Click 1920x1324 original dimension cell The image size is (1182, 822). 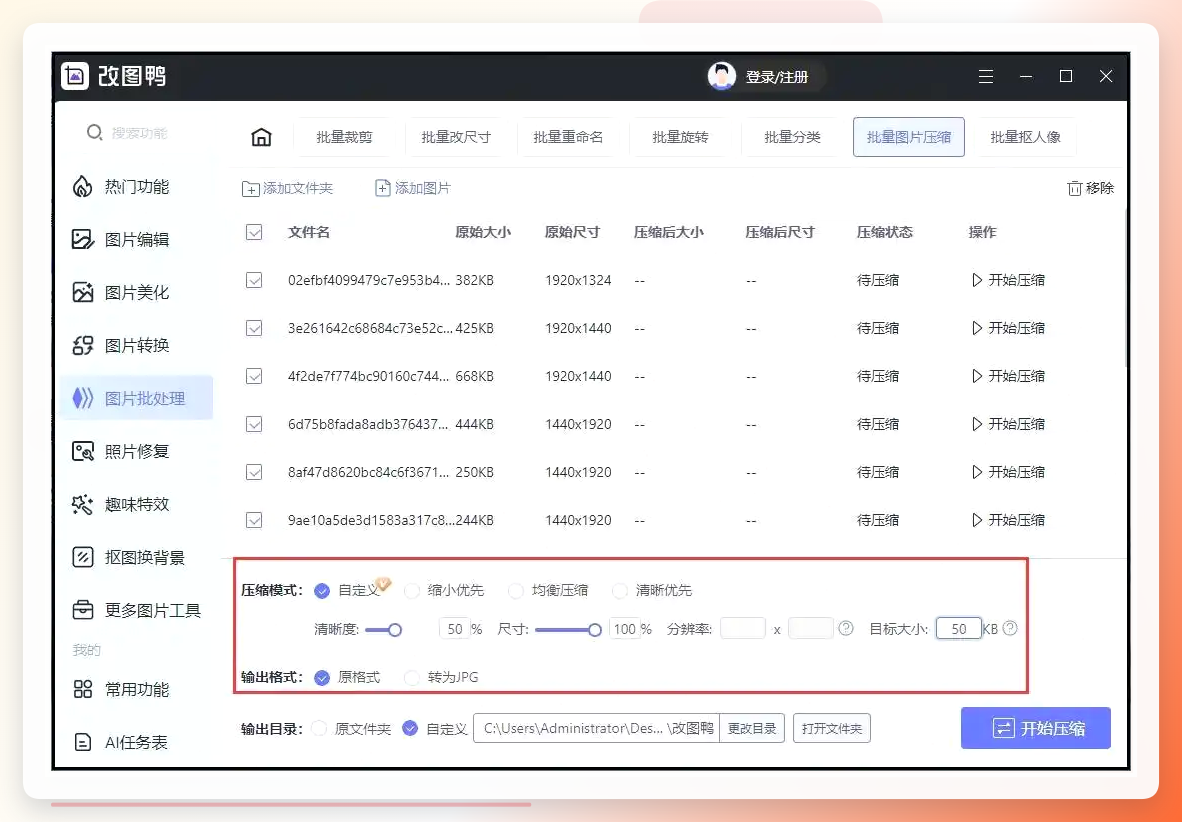578,280
